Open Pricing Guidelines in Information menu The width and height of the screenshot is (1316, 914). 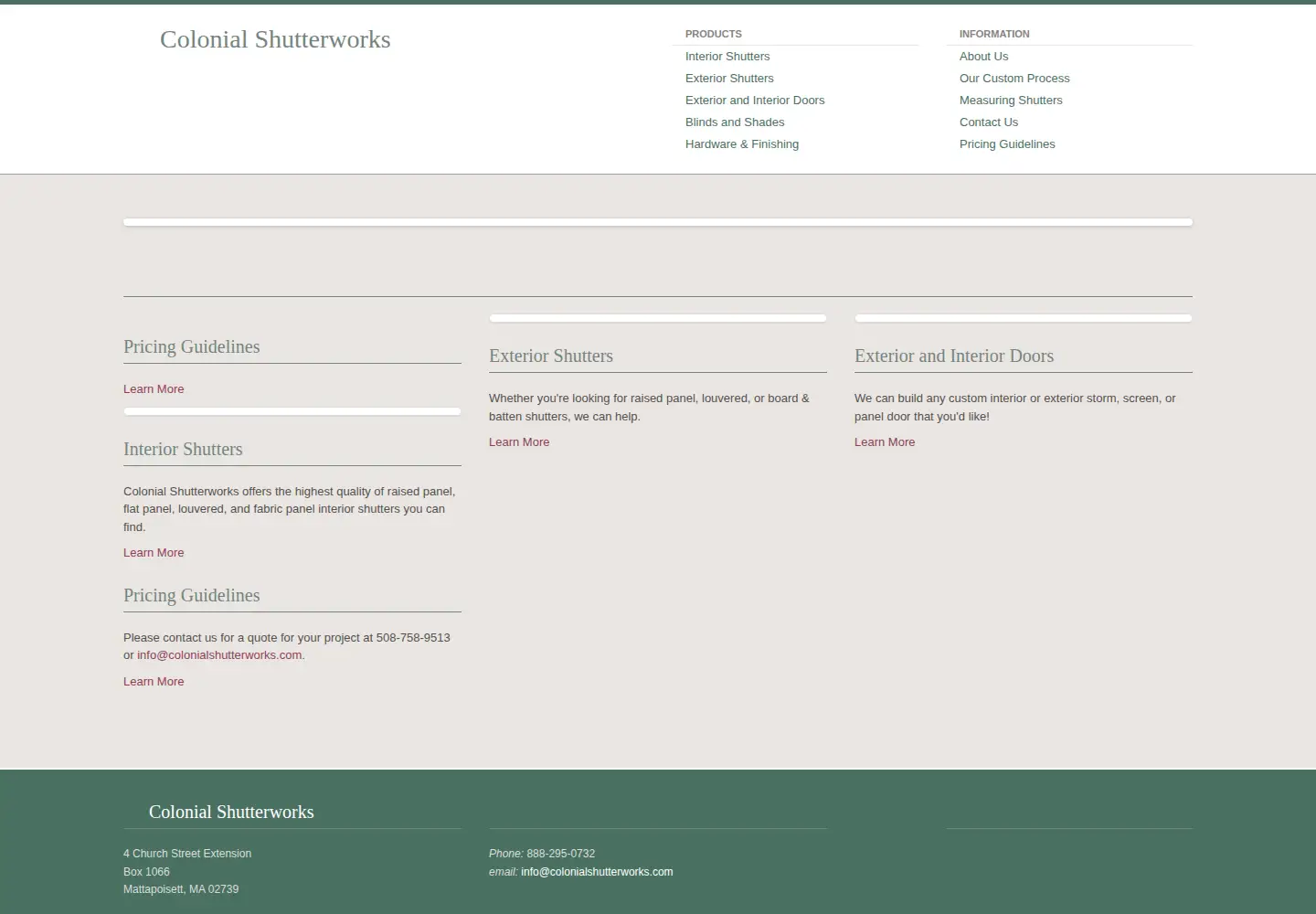1007,143
